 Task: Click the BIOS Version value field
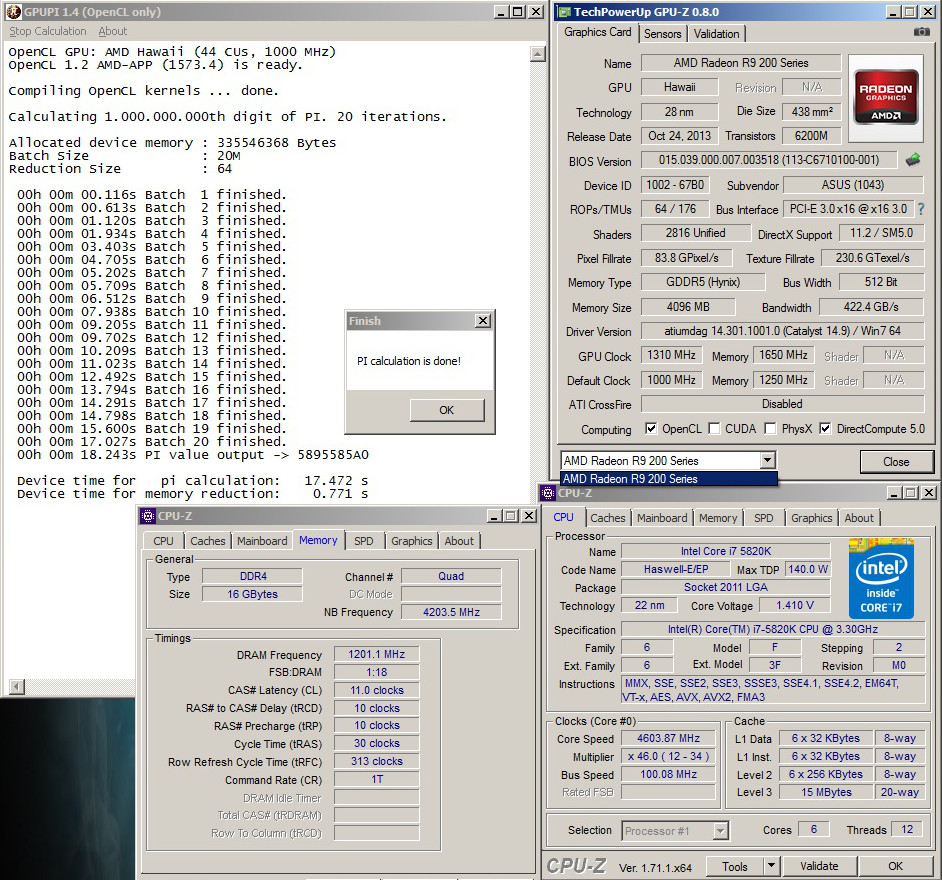768,160
